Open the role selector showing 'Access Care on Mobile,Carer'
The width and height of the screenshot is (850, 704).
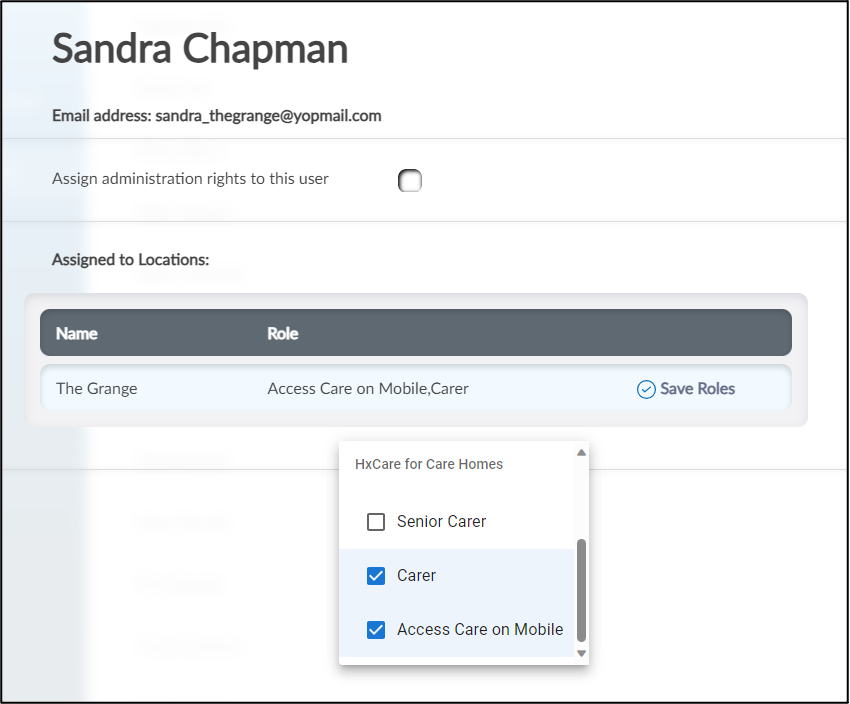[x=368, y=389]
